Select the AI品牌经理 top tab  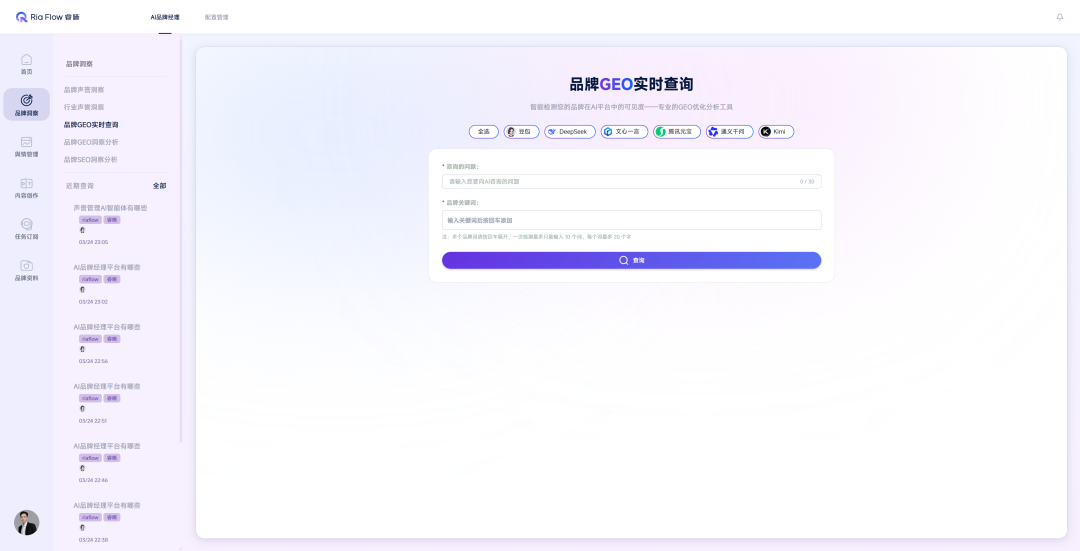(x=165, y=17)
